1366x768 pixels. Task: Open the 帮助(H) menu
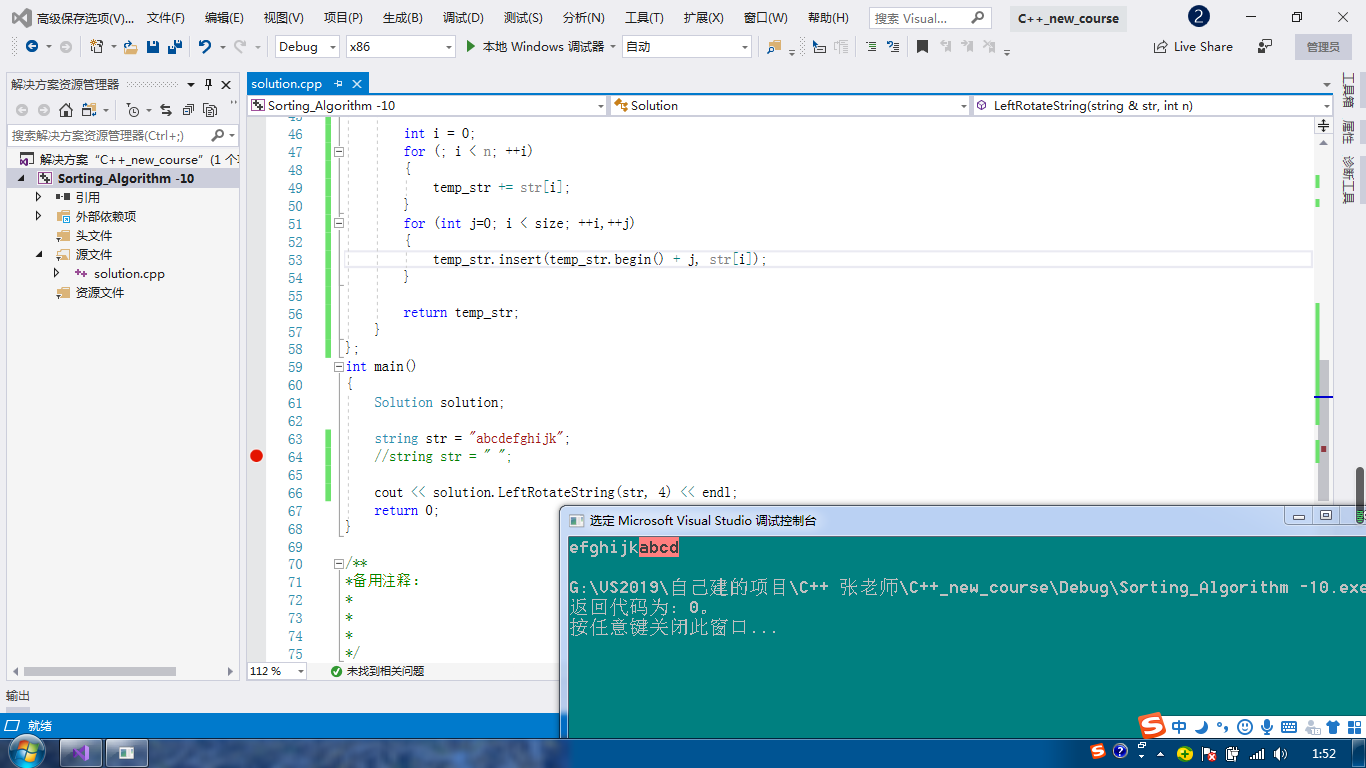(828, 18)
